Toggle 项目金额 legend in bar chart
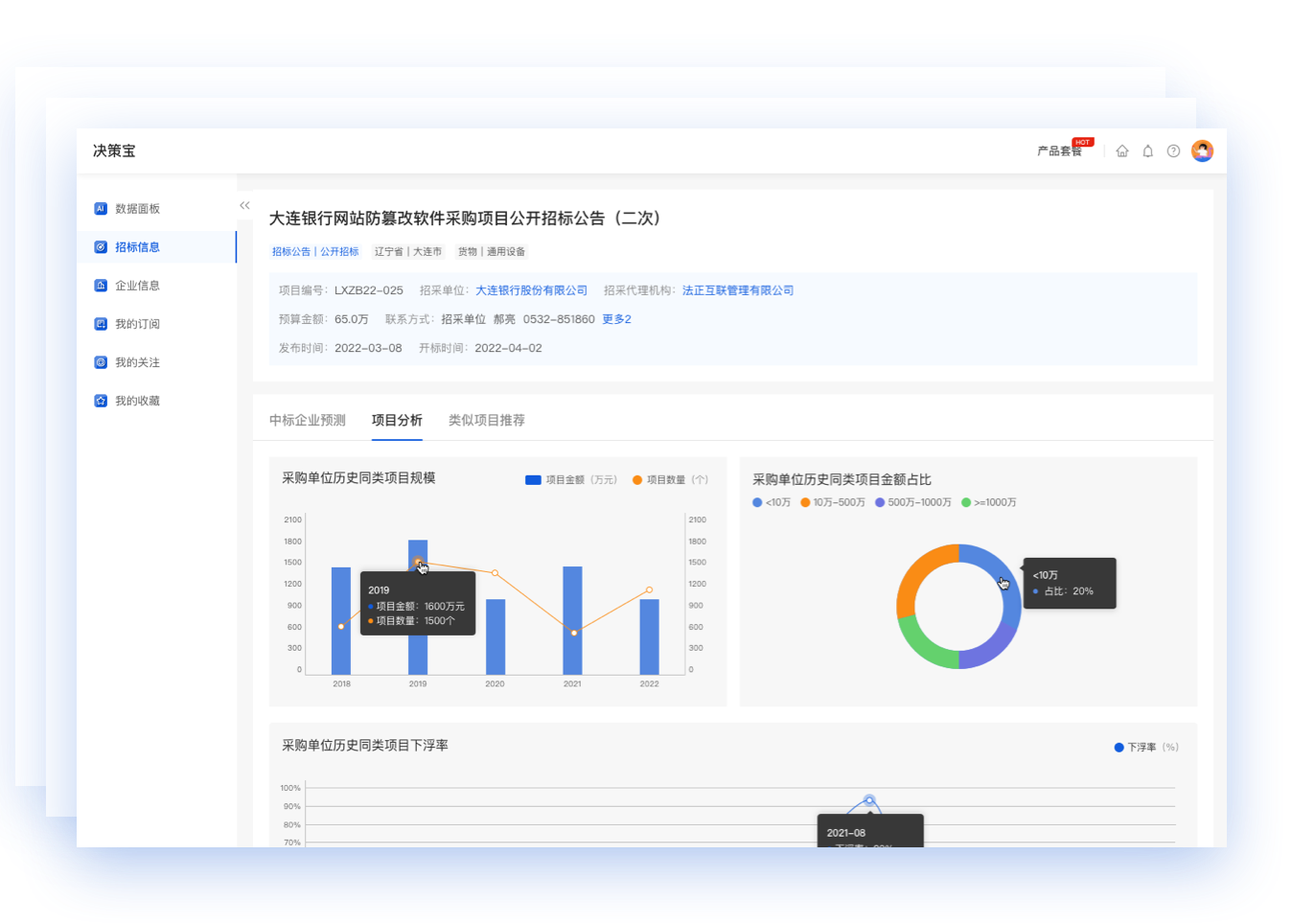The height and width of the screenshot is (924, 1292). [571, 480]
